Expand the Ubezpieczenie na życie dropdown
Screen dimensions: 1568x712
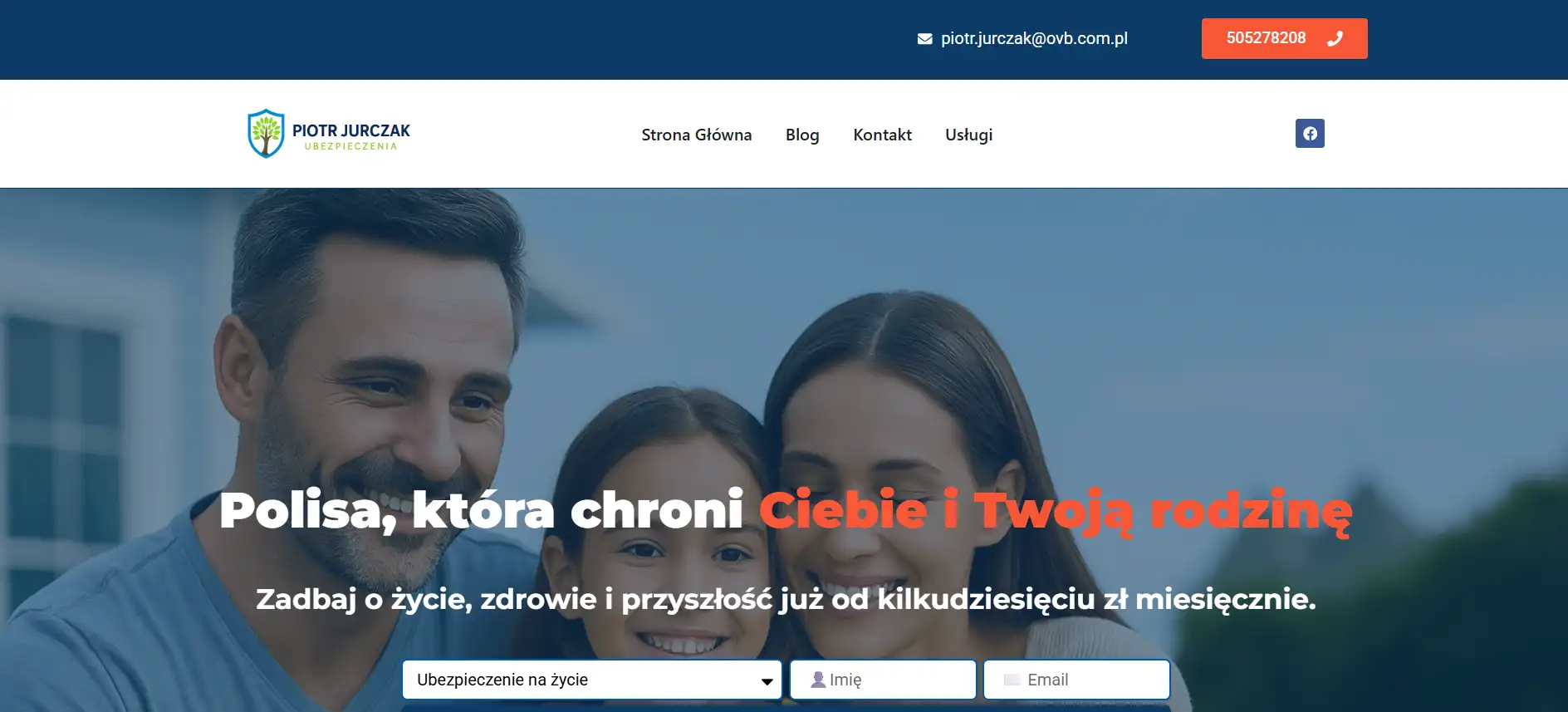click(592, 680)
